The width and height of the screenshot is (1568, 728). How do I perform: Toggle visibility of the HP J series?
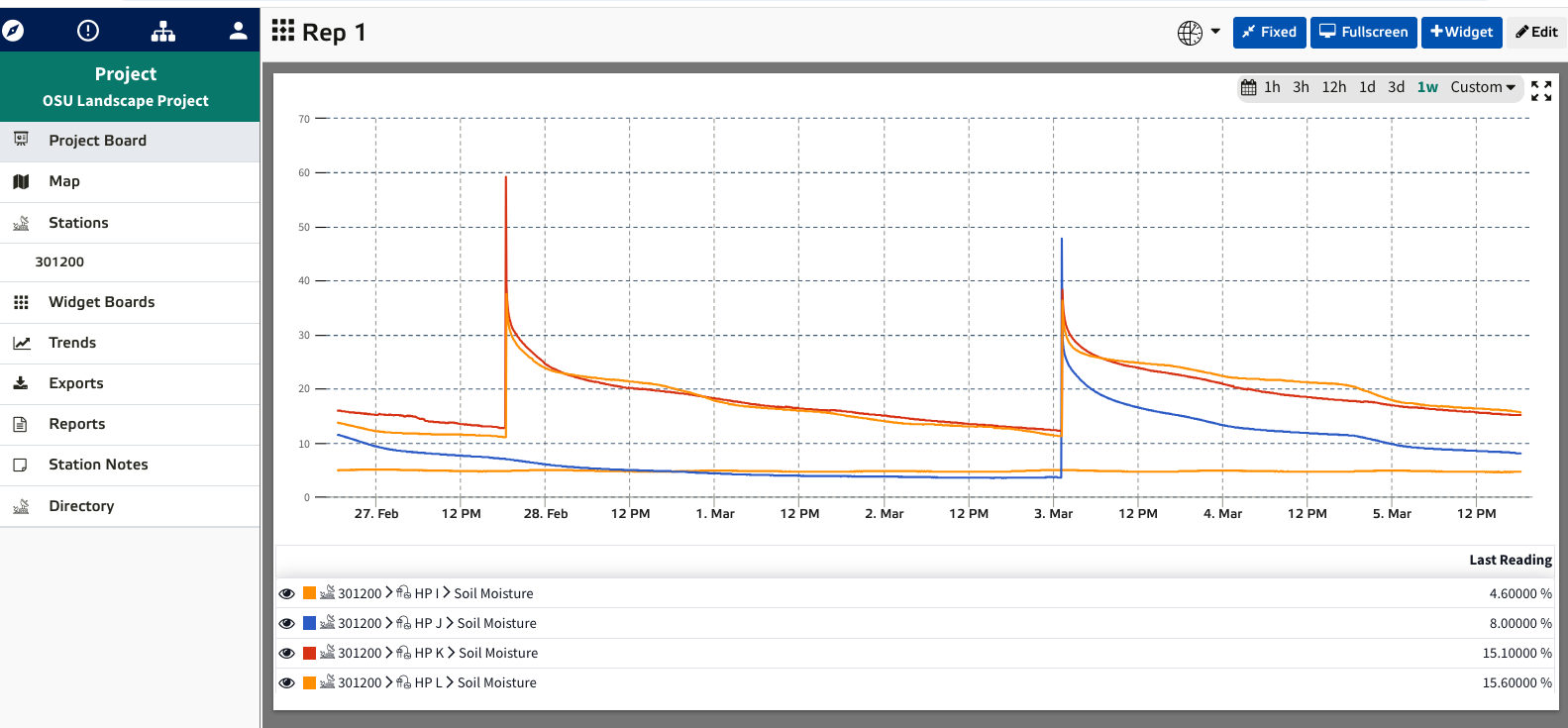click(287, 623)
